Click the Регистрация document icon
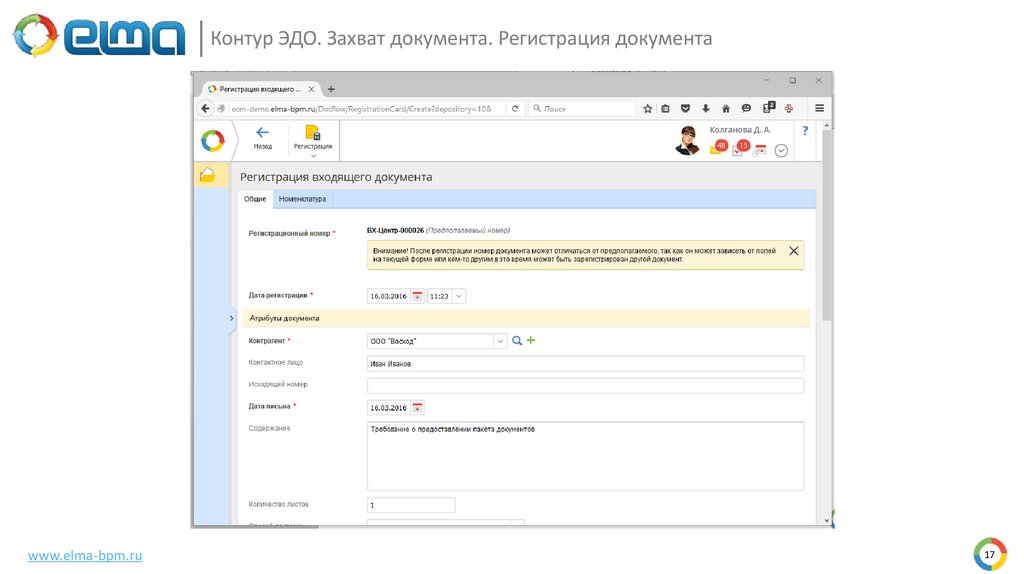 point(313,134)
